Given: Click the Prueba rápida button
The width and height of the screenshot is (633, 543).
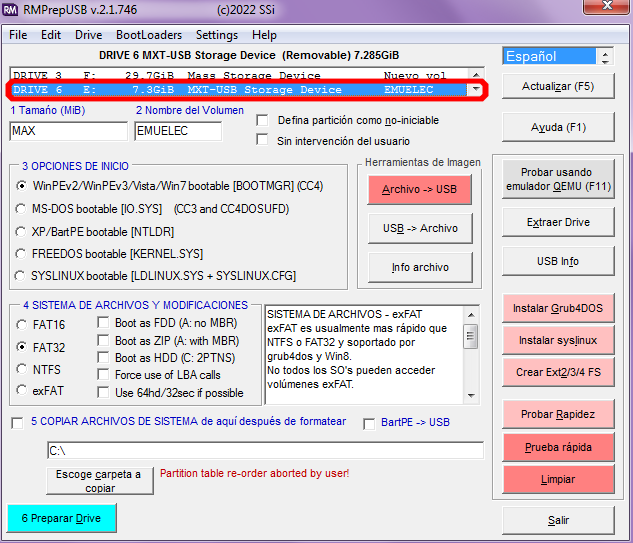Looking at the screenshot, I should (x=558, y=447).
